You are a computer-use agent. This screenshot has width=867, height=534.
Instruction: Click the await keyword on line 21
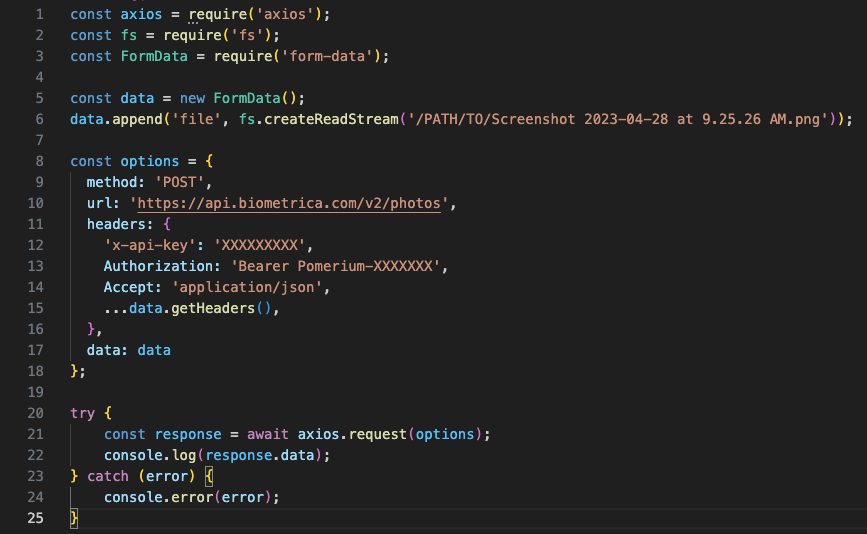(x=268, y=434)
